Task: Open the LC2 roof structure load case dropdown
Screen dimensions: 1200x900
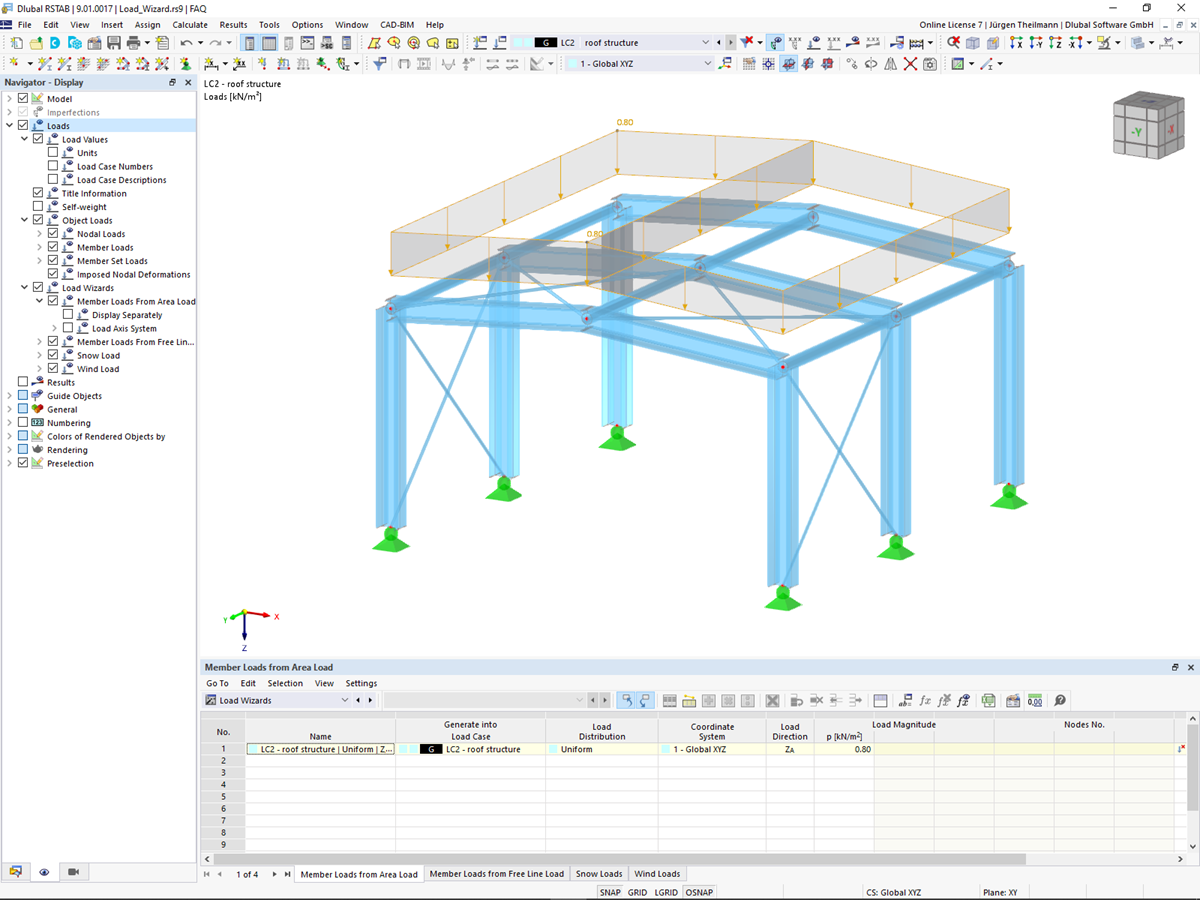Action: click(707, 43)
